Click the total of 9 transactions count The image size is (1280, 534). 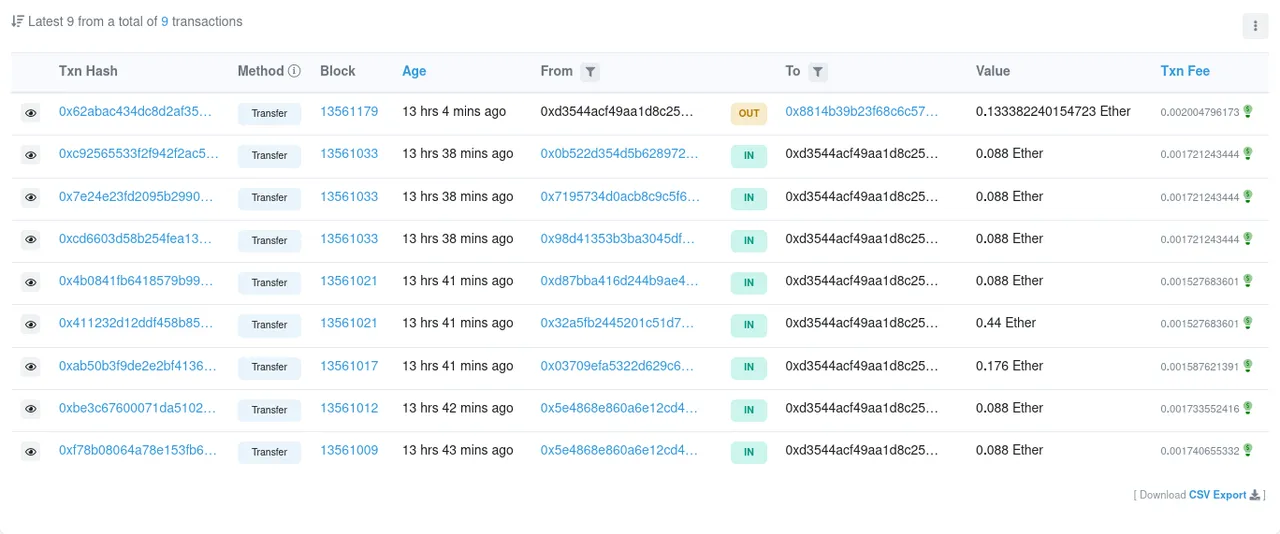164,21
